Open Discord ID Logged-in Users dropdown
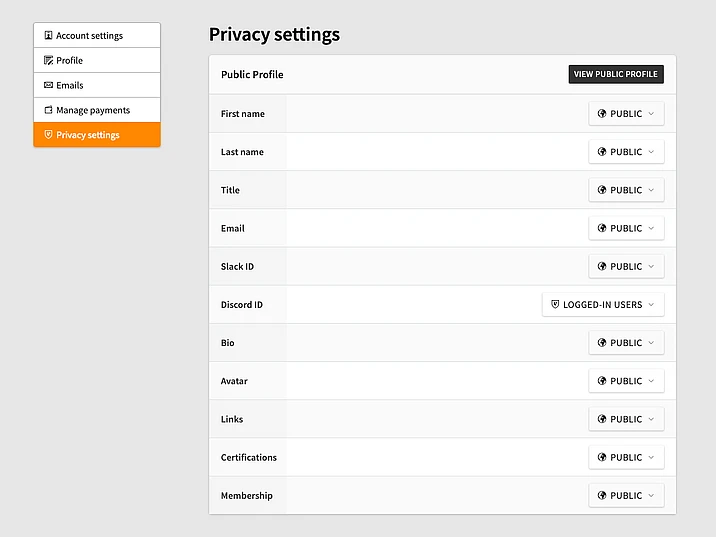The width and height of the screenshot is (716, 537). (x=603, y=305)
